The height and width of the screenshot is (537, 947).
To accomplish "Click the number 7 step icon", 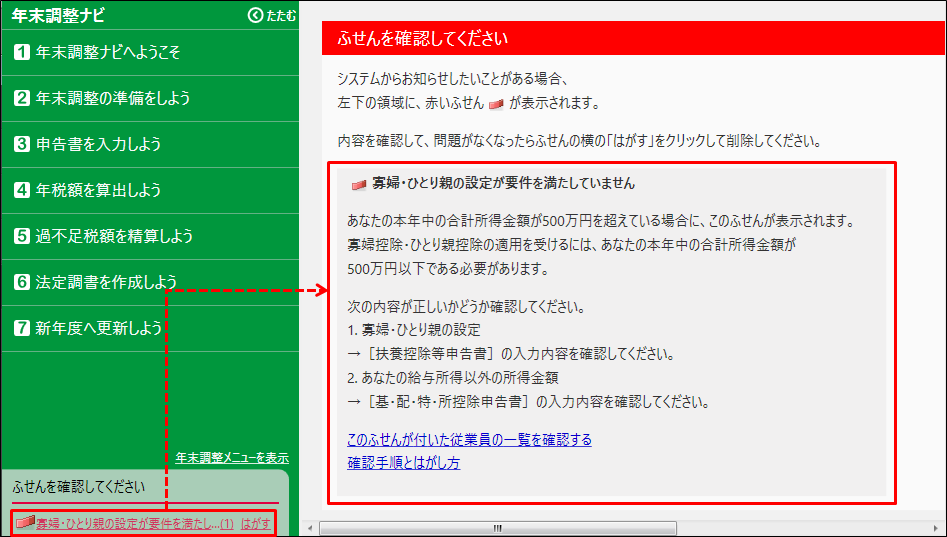I will (22, 328).
